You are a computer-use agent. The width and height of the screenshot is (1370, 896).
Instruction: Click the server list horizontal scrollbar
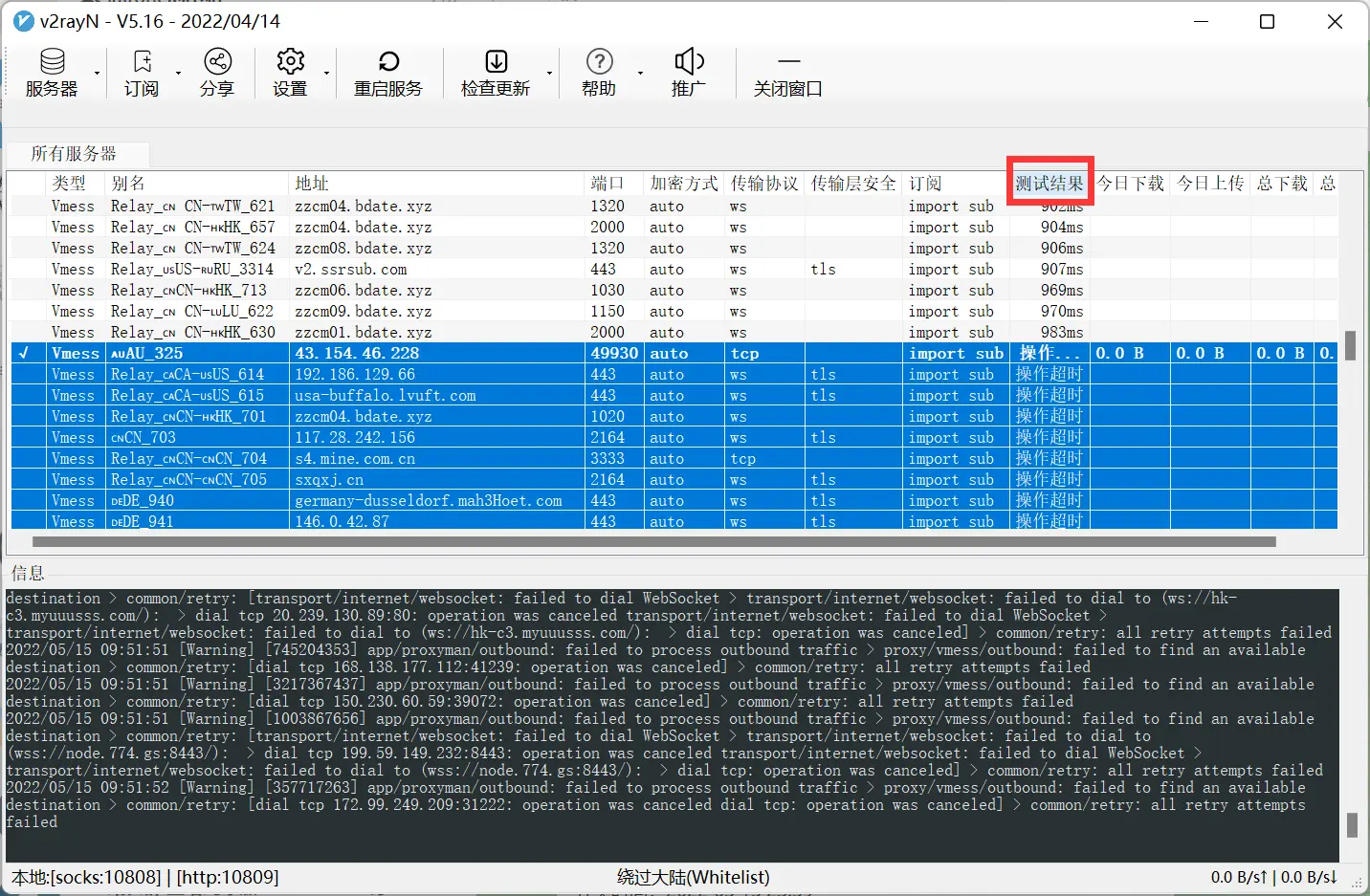653,541
